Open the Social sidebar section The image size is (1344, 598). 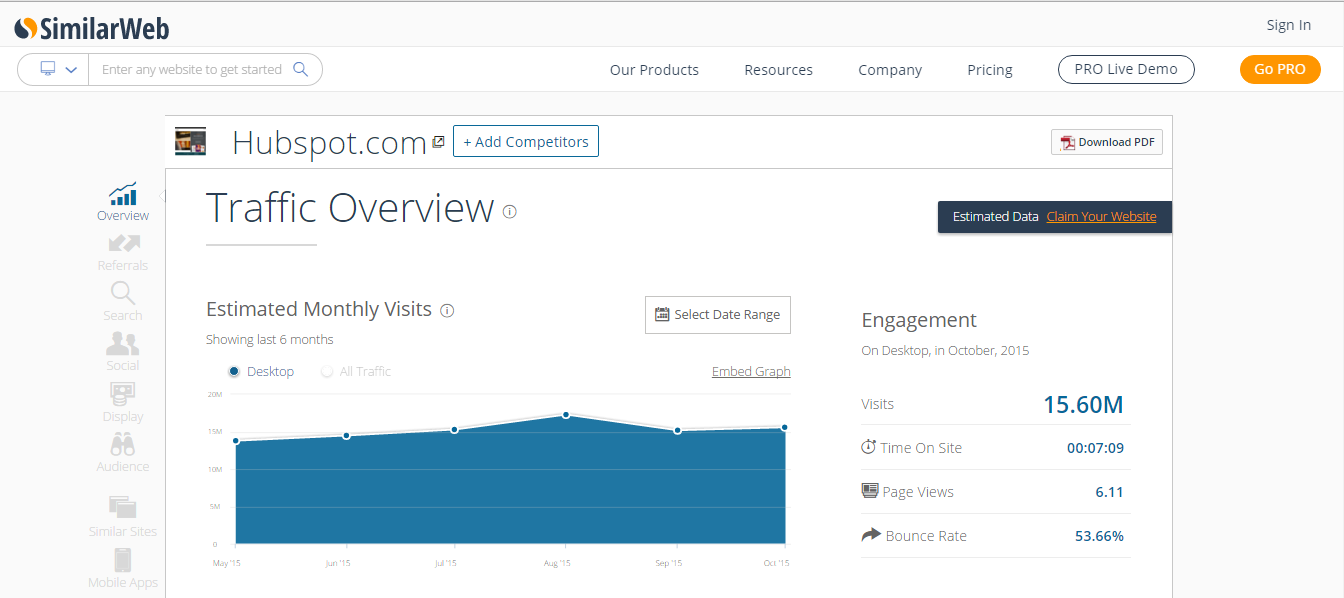coord(123,352)
